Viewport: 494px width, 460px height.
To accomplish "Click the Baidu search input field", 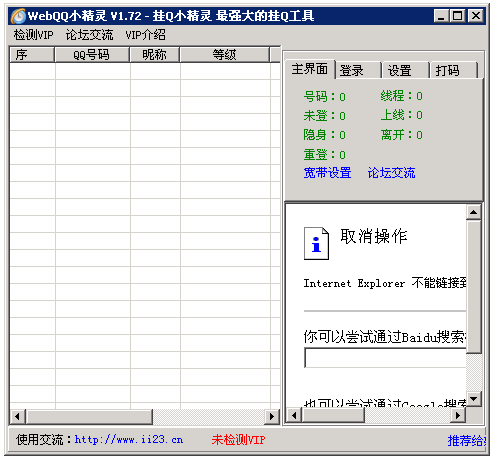I will click(x=385, y=358).
